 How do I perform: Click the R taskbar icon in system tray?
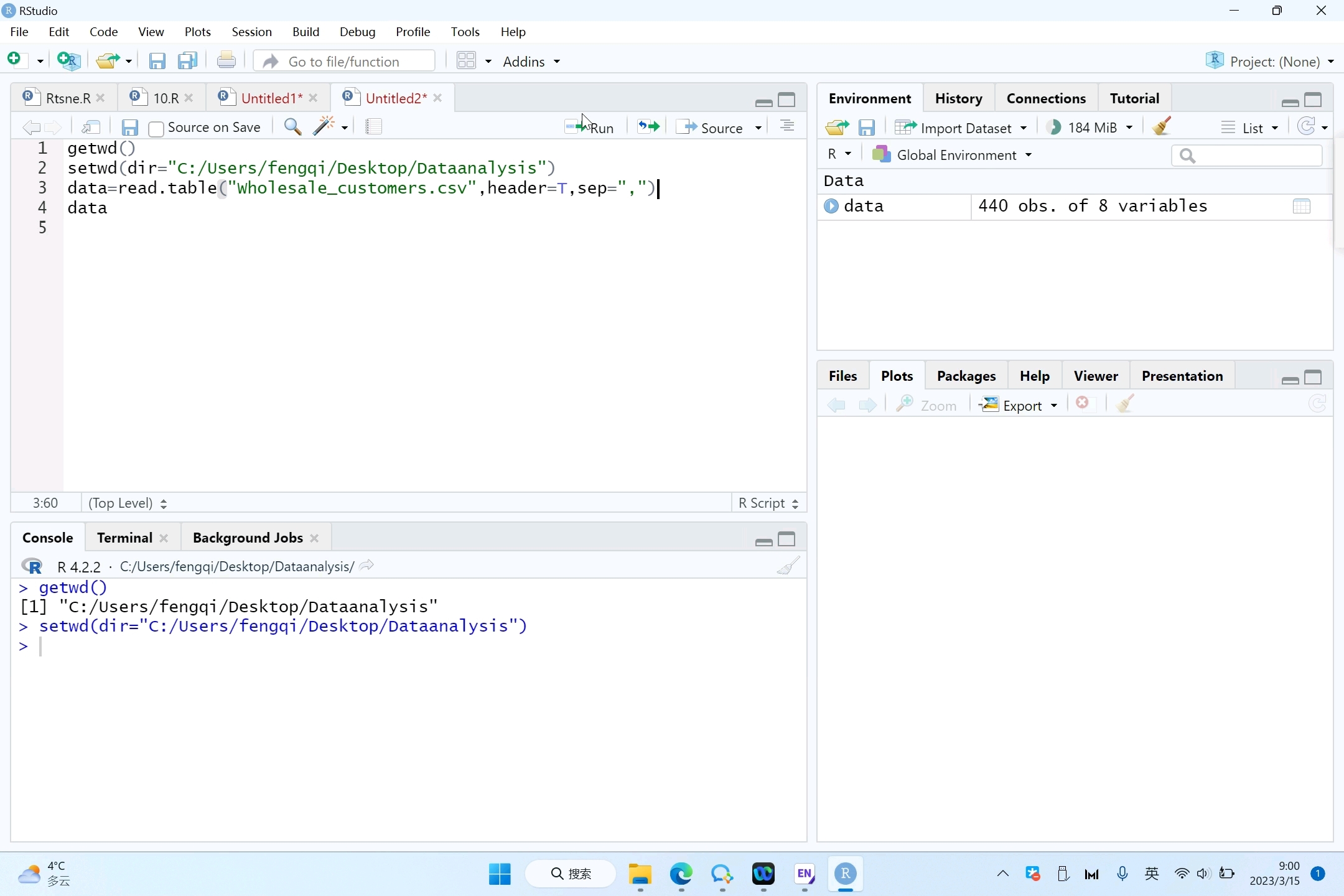coord(846,873)
